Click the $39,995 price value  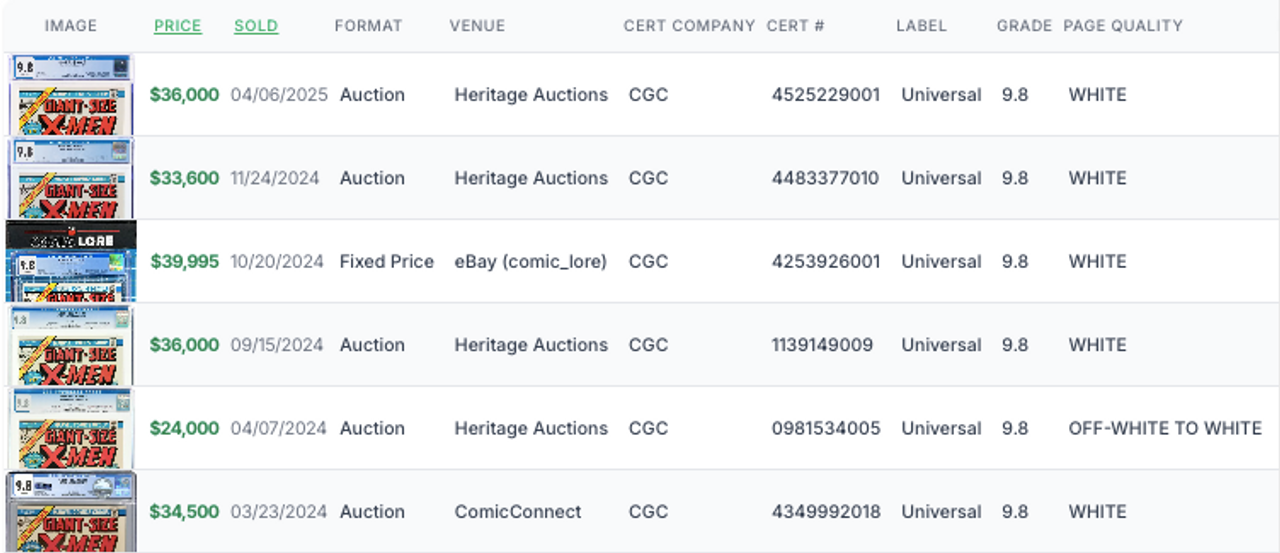pos(185,262)
